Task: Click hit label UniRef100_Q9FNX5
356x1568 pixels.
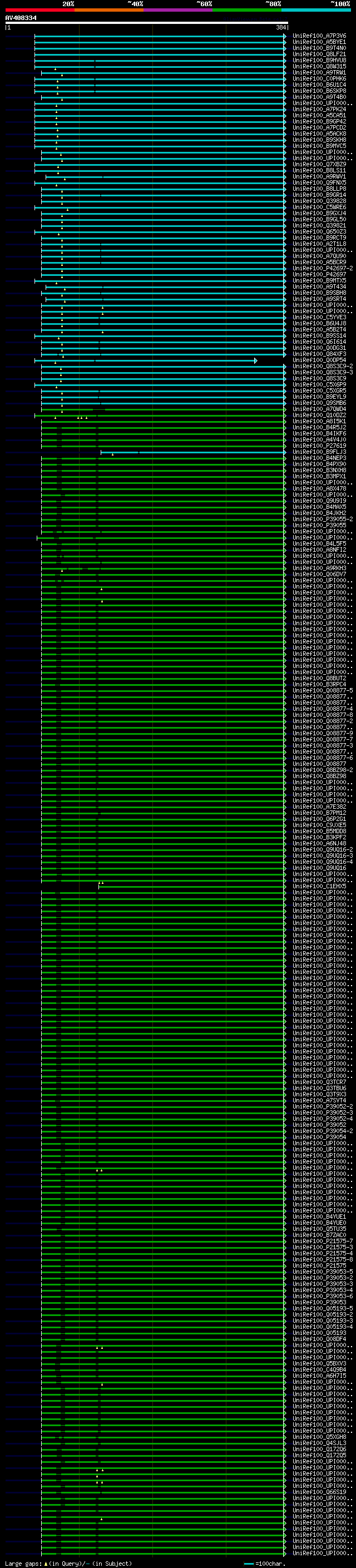Action: [319, 182]
